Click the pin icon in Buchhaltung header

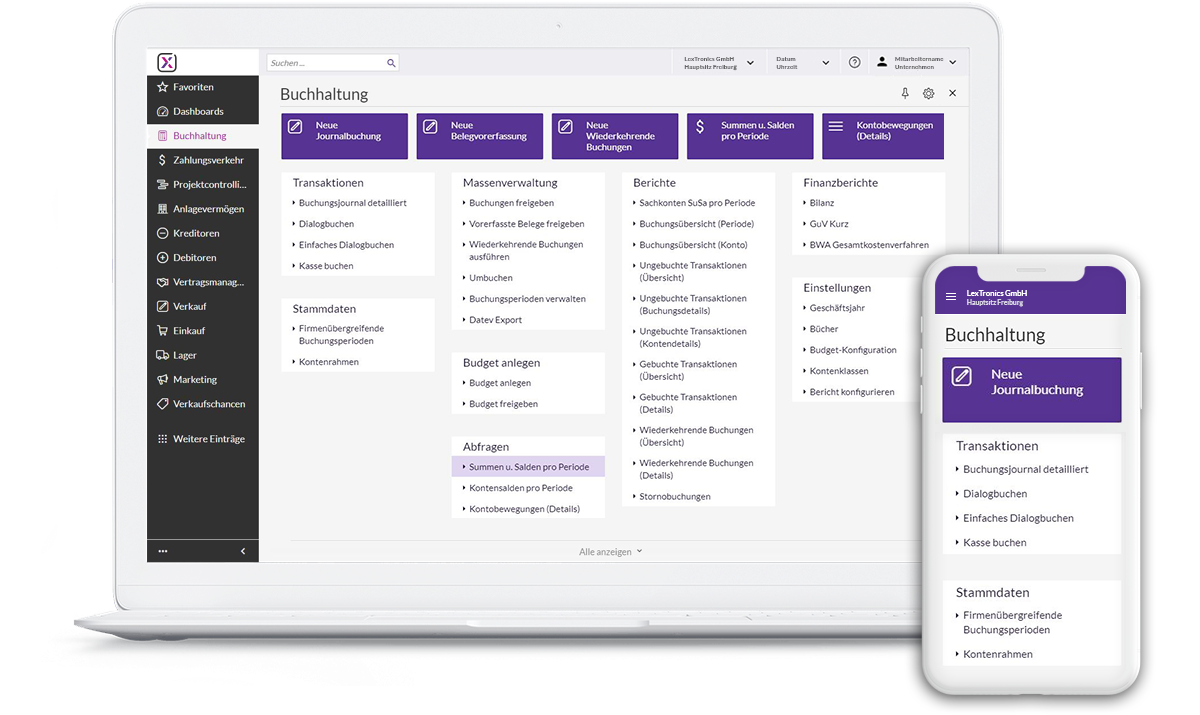pos(905,93)
